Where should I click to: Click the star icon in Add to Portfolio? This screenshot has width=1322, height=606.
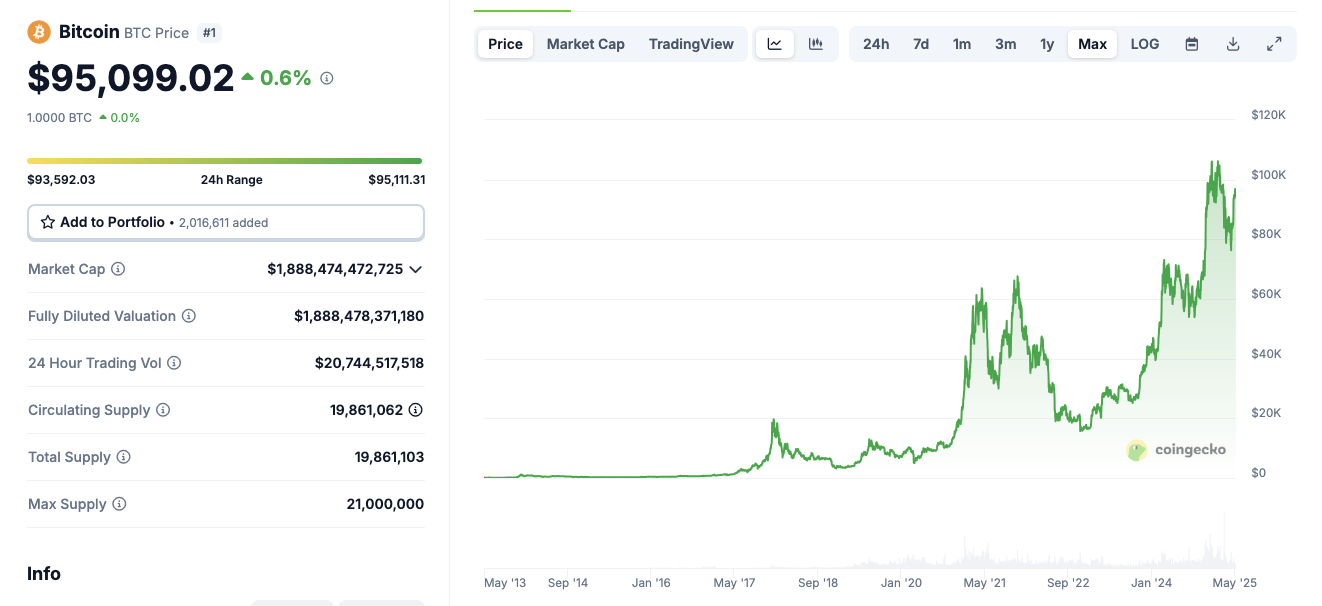47,222
